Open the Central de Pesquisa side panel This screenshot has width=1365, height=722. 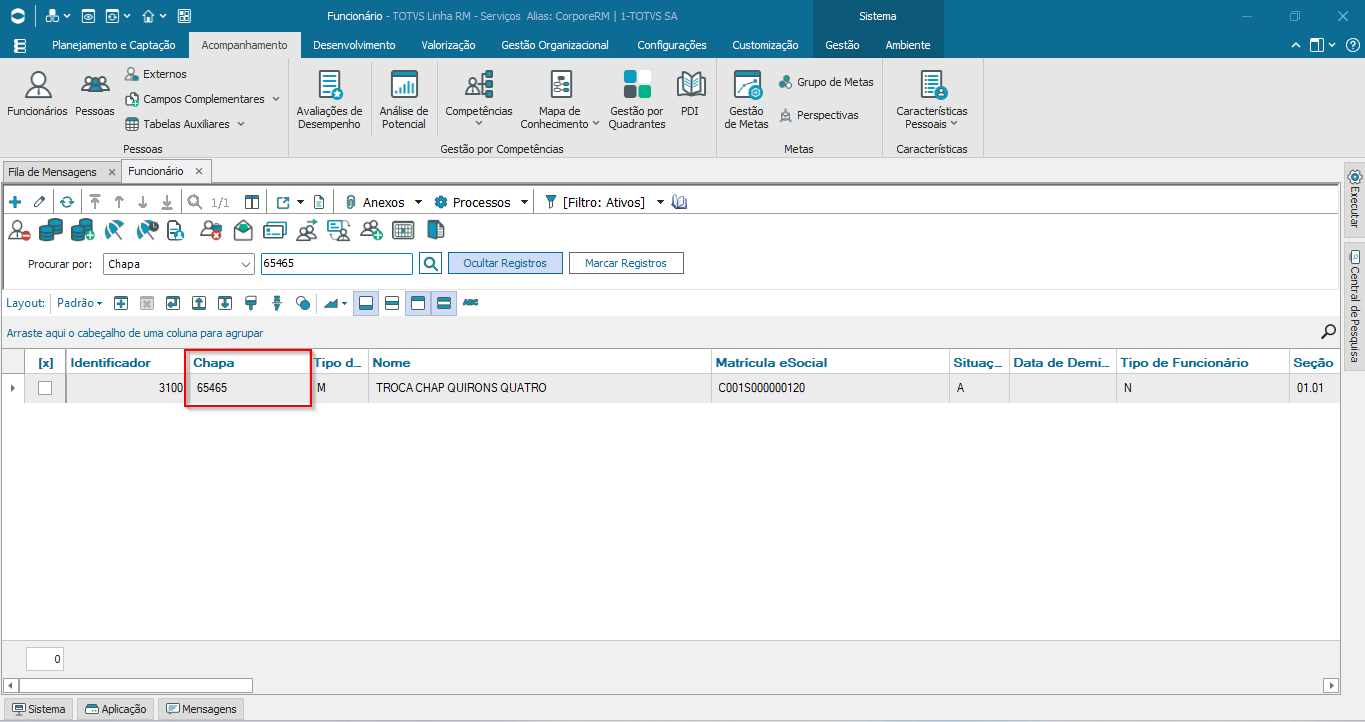click(x=1355, y=306)
